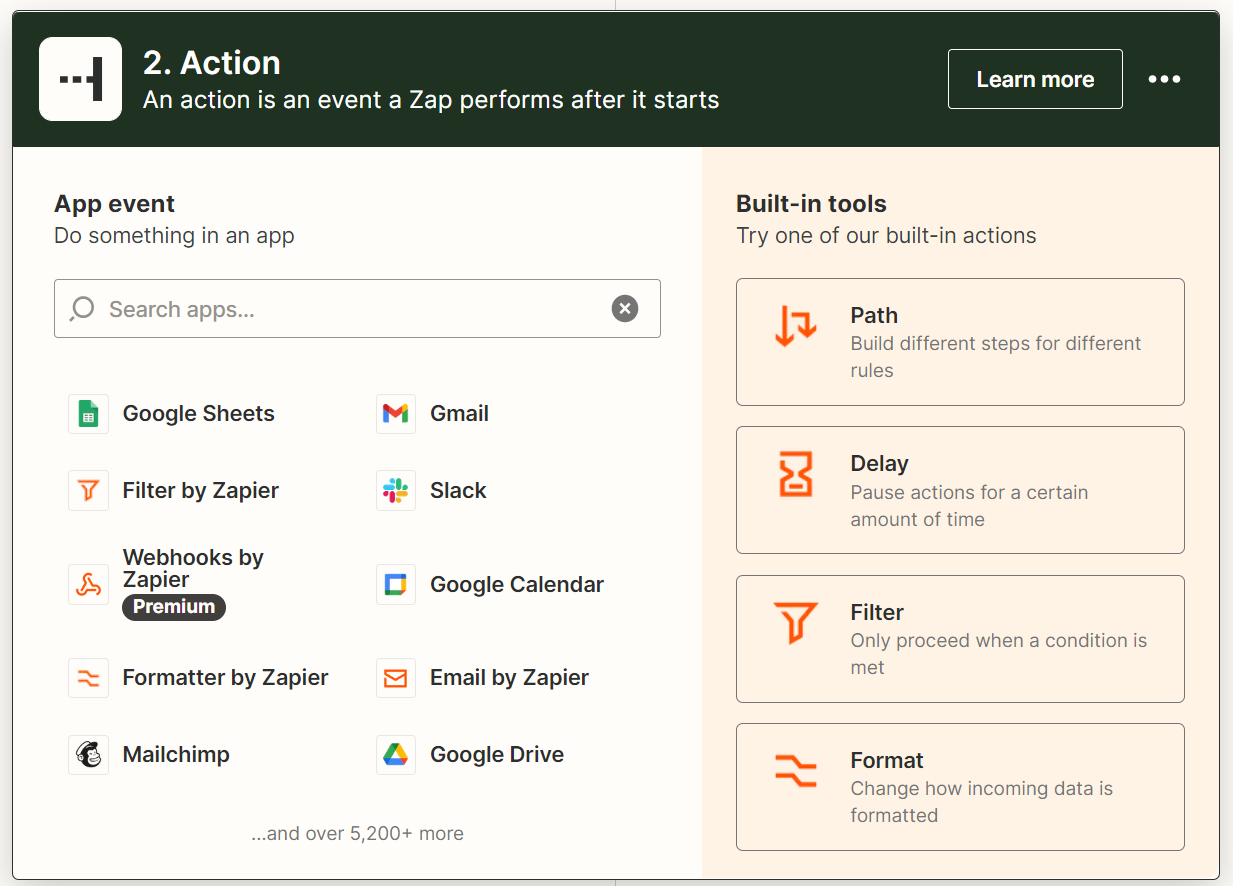Screen dimensions: 1233x886
Task: Click the Mailchimp monkey icon
Action: point(88,755)
